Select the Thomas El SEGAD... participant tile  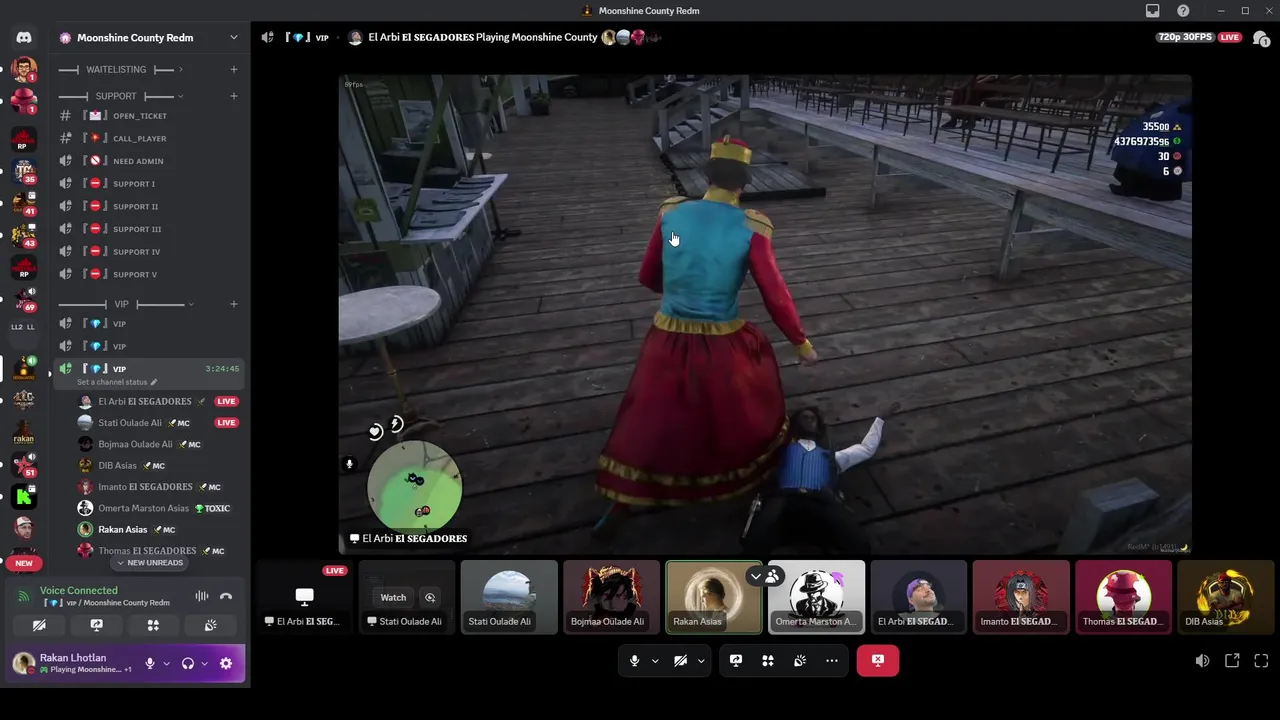pyautogui.click(x=1123, y=597)
